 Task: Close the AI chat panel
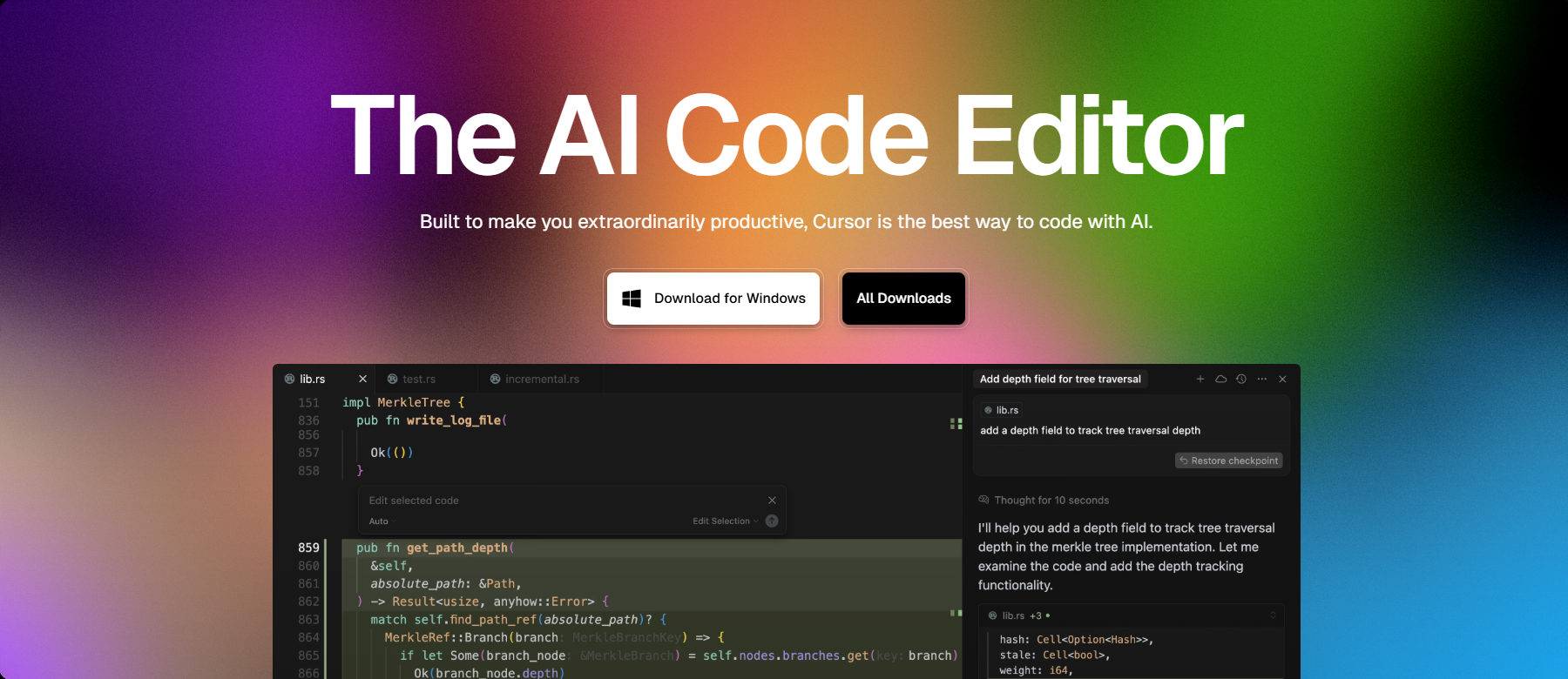click(x=1282, y=379)
